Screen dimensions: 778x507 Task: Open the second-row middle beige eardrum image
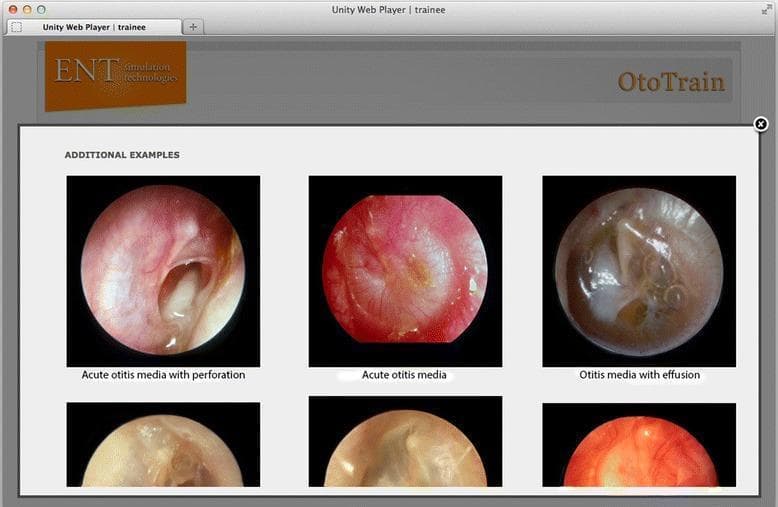pos(405,441)
